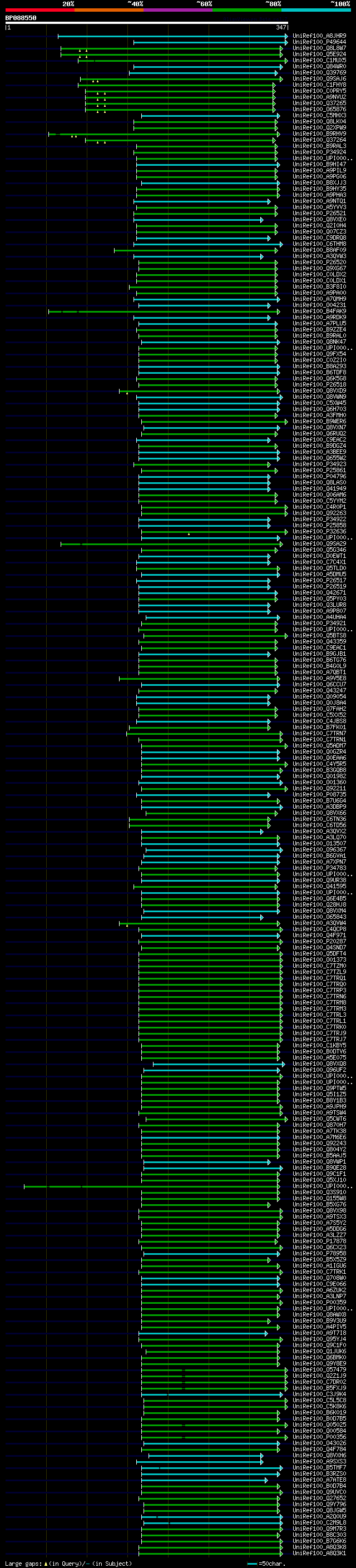This screenshot has width=356, height=1568.
Task: Select the UniRef100_O57479 label
Action: [x=319, y=1369]
